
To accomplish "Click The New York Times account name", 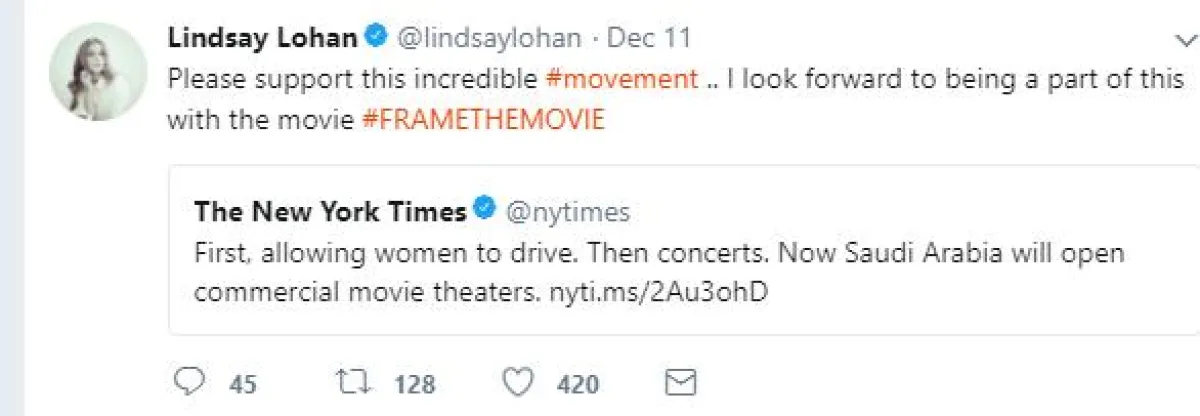I will pyautogui.click(x=330, y=212).
